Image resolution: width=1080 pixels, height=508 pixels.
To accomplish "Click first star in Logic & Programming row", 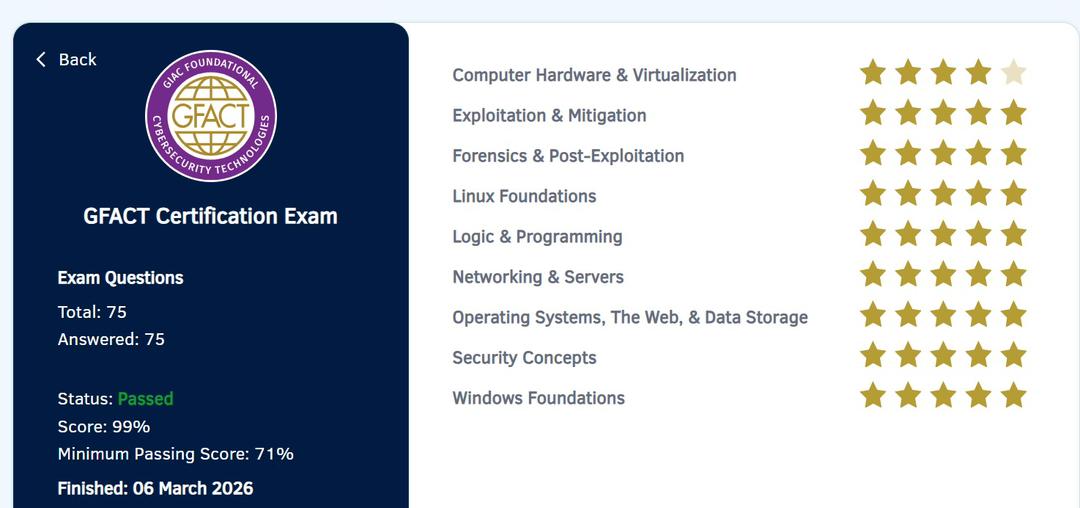I will [x=873, y=234].
